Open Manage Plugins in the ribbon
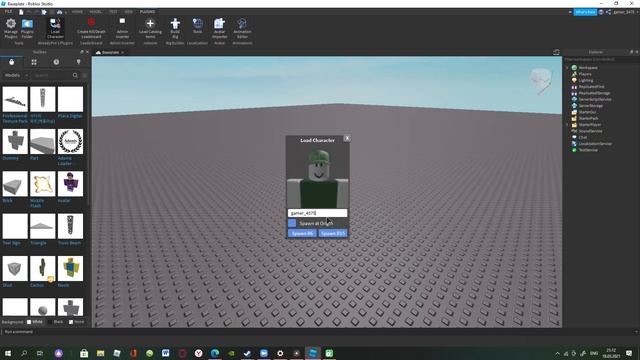640x360 pixels. tap(11, 28)
